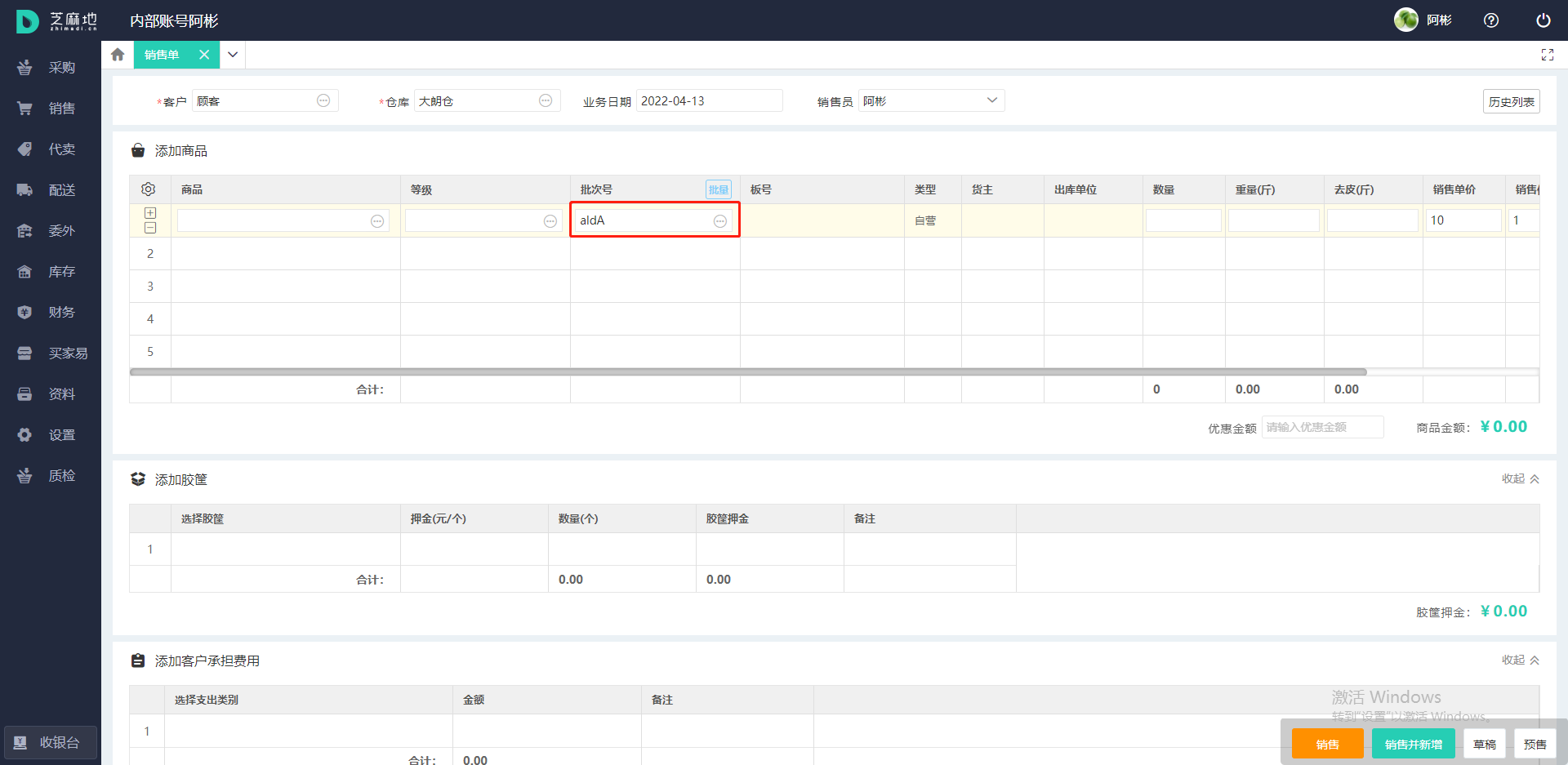Select product table row 5

(x=150, y=352)
